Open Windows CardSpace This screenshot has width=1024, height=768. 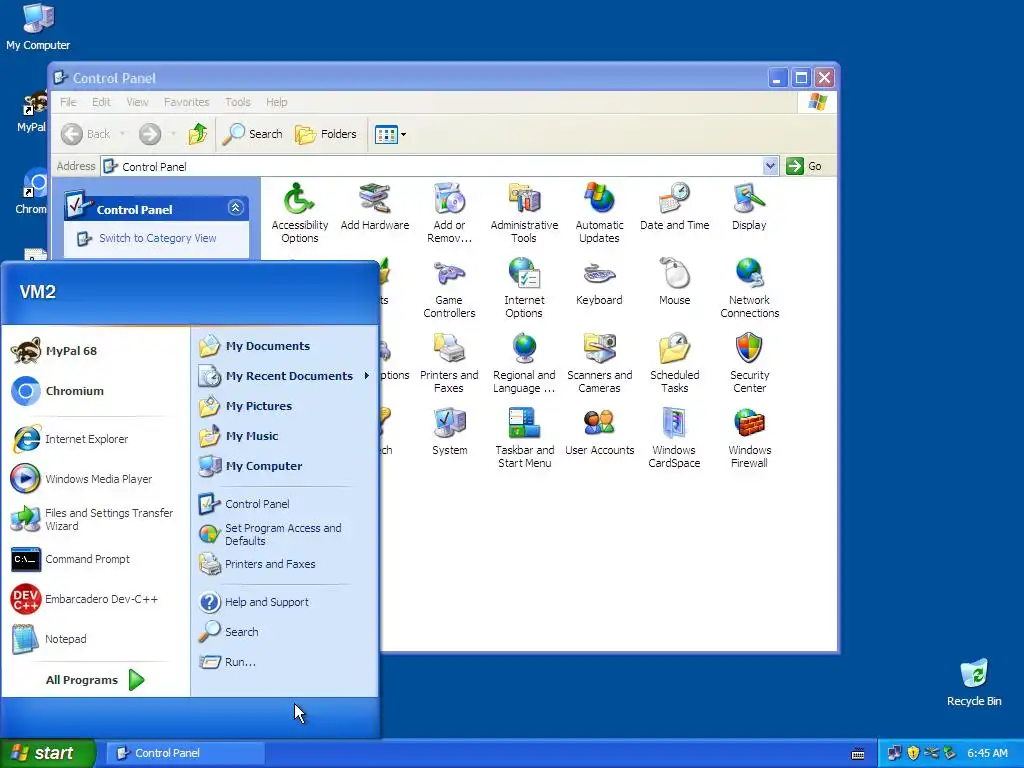(x=675, y=438)
